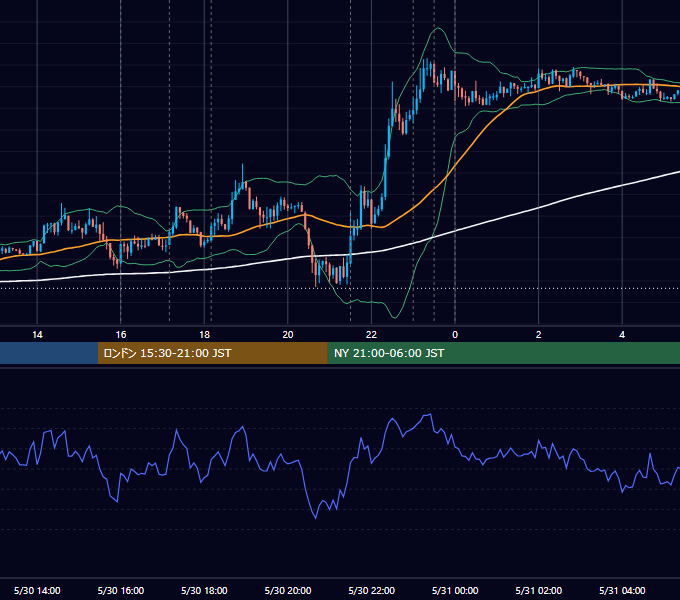Click the 5/30 20:00 date label

coord(288,590)
